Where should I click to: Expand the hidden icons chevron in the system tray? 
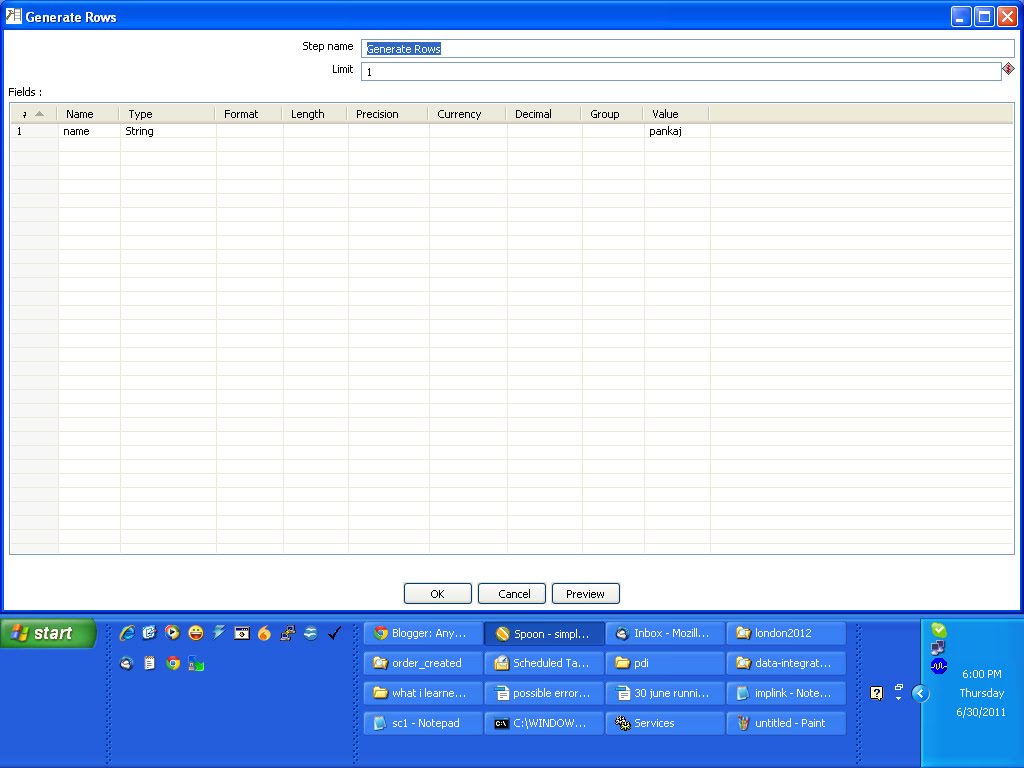point(920,693)
